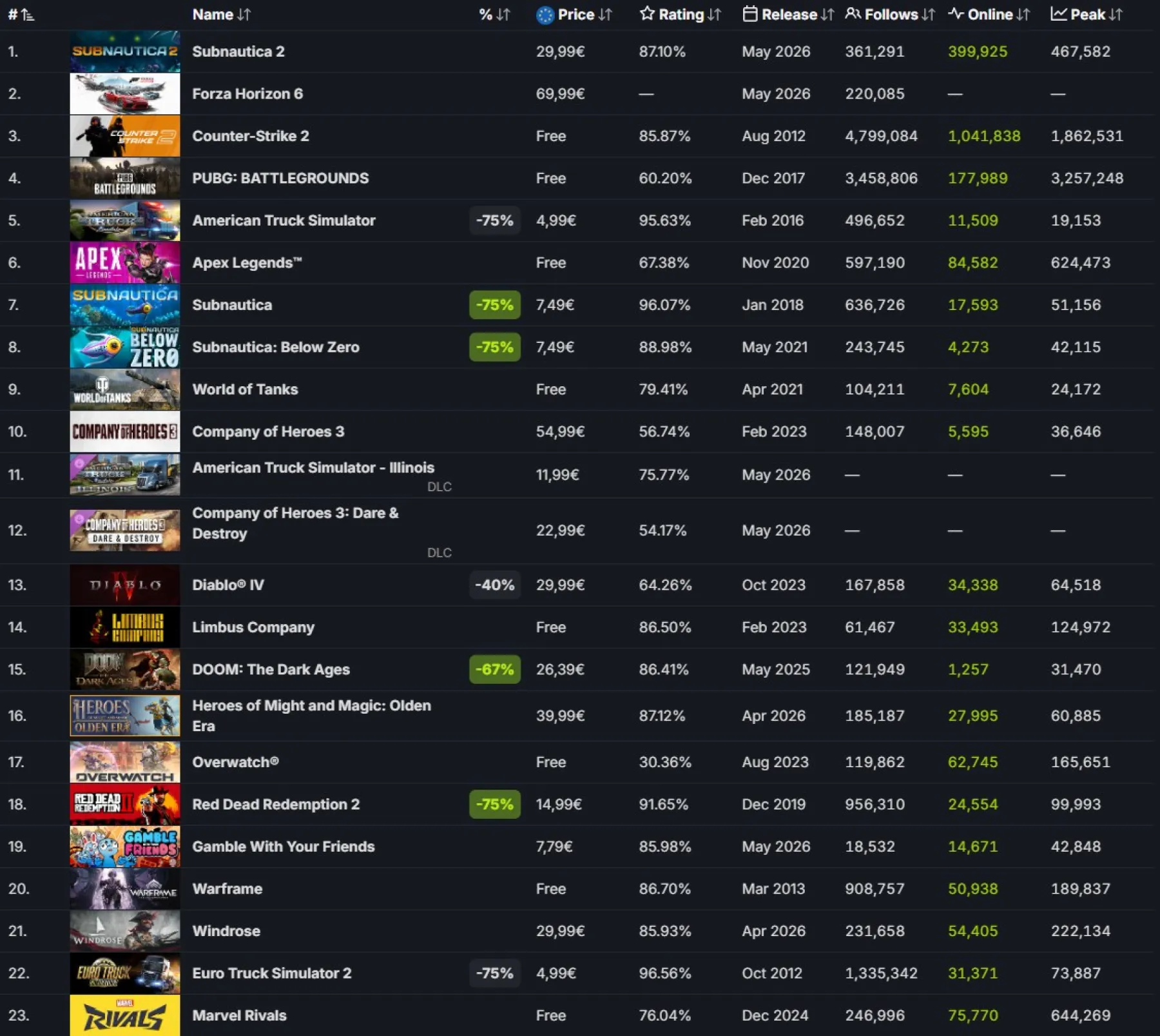Open the DOOM: The Dark Ages link

pos(271,669)
